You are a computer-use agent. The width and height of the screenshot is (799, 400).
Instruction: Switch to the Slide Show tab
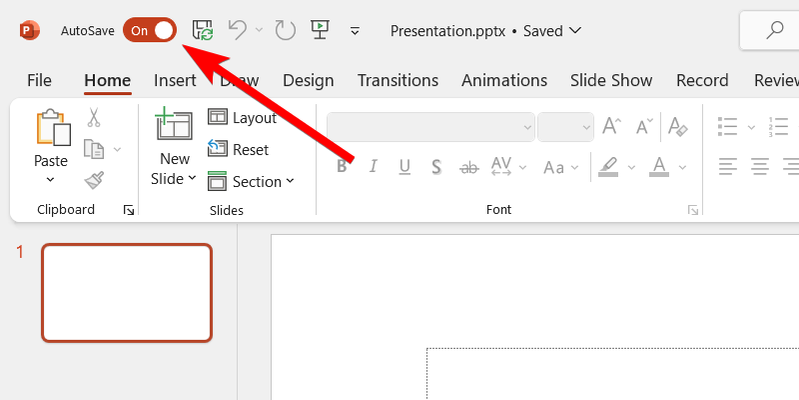[x=611, y=80]
